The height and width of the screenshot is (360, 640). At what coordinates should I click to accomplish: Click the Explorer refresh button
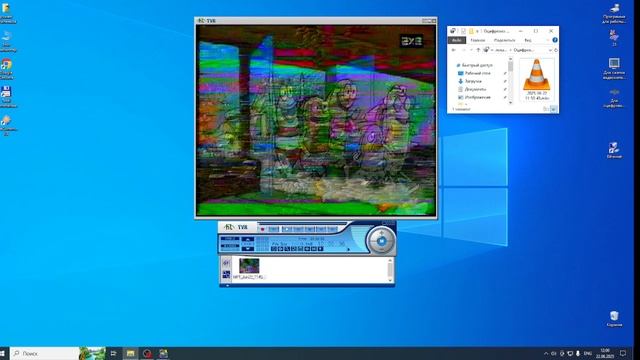pyautogui.click(x=556, y=50)
